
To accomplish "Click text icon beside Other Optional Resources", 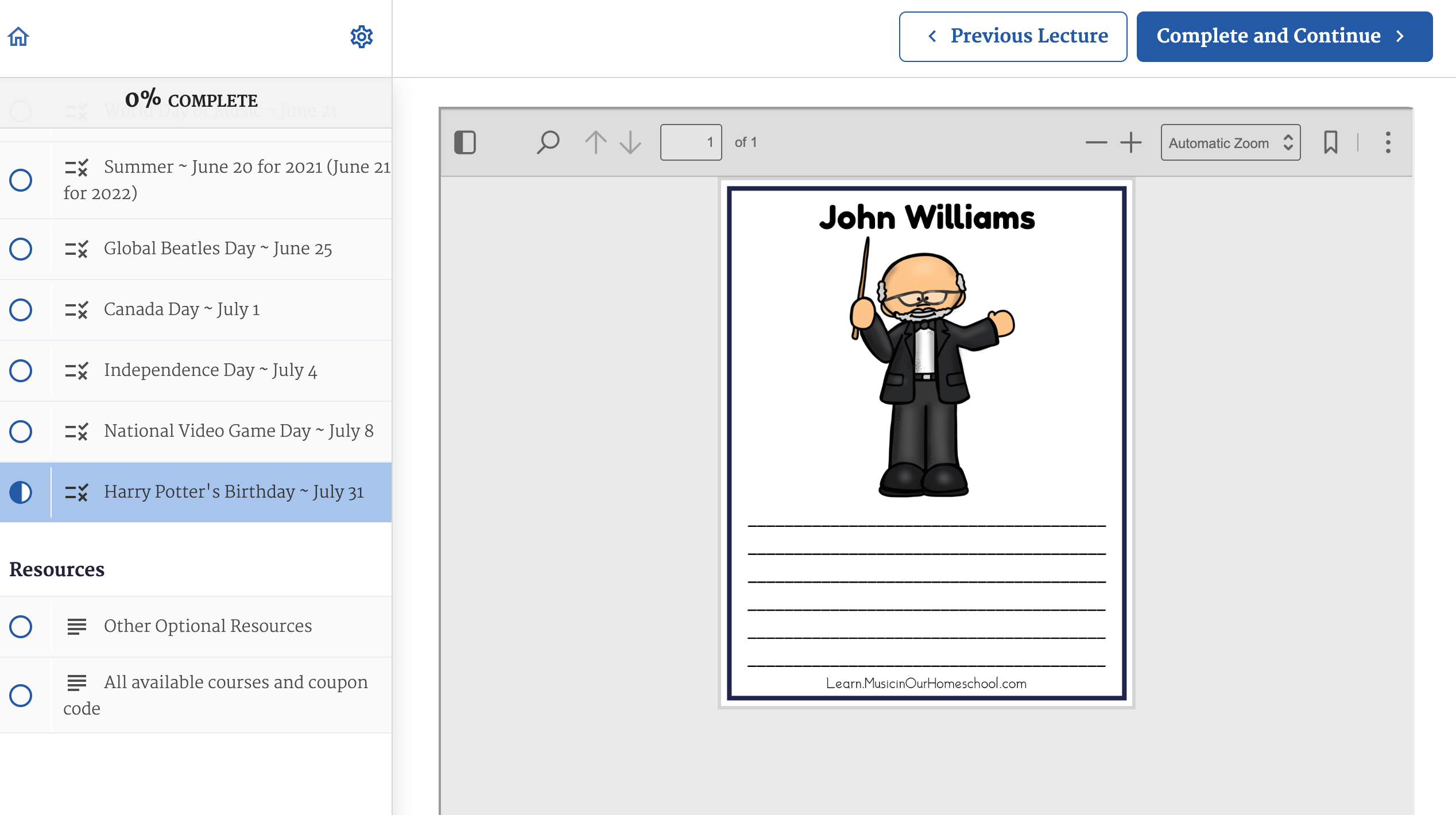I will pos(76,627).
